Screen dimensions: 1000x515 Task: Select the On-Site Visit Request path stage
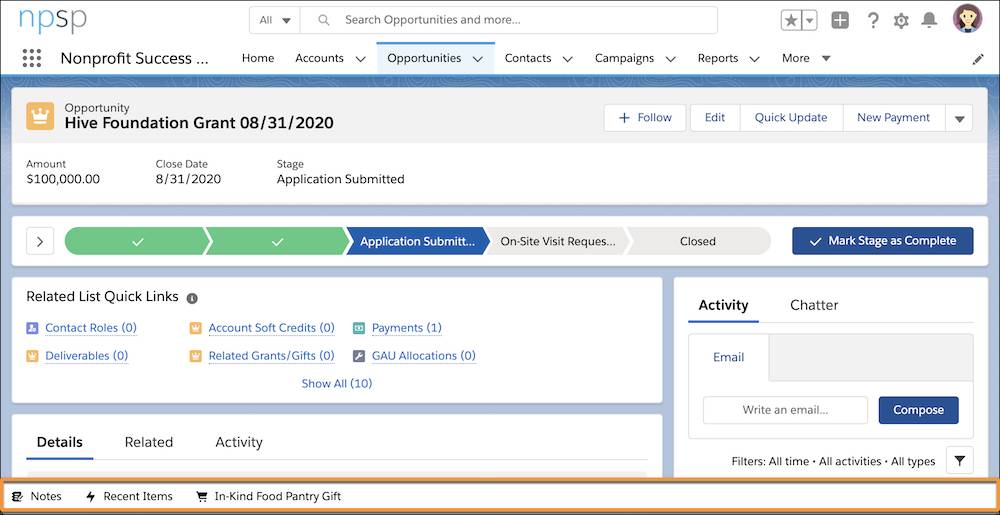pos(558,242)
